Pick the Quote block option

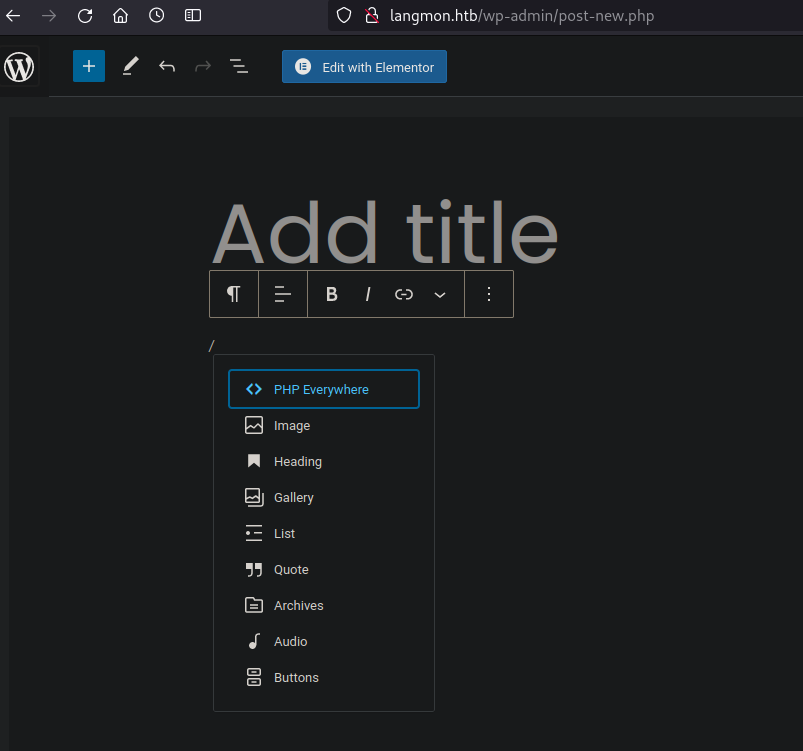tap(324, 570)
